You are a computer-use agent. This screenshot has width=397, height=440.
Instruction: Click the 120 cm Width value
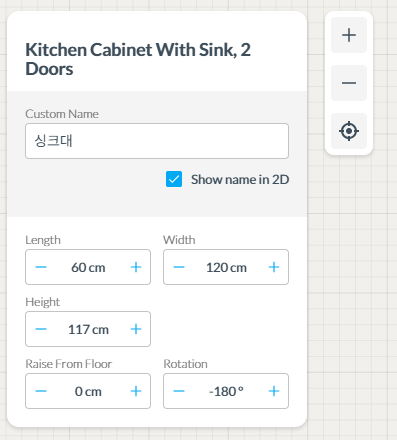(x=226, y=267)
